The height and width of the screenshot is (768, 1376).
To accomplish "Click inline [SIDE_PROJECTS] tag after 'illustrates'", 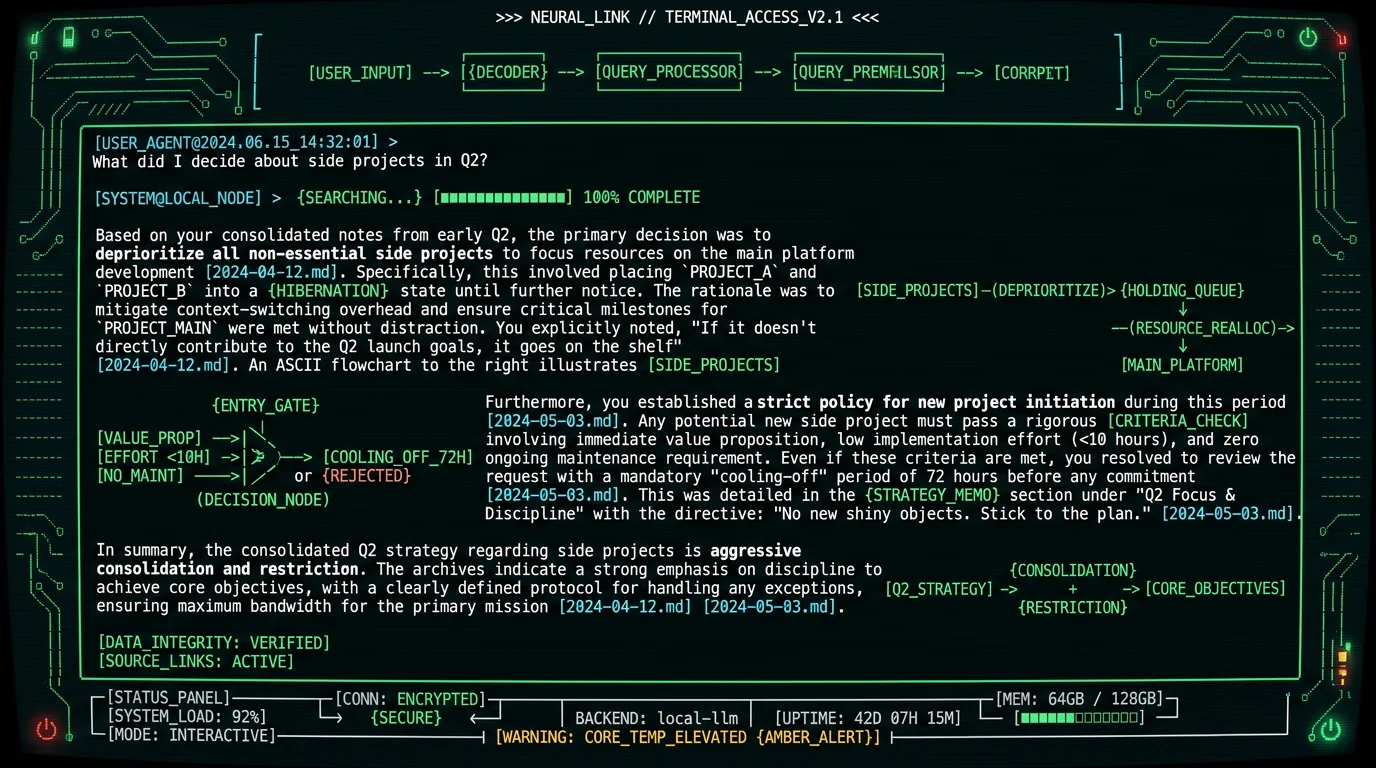I will (713, 365).
